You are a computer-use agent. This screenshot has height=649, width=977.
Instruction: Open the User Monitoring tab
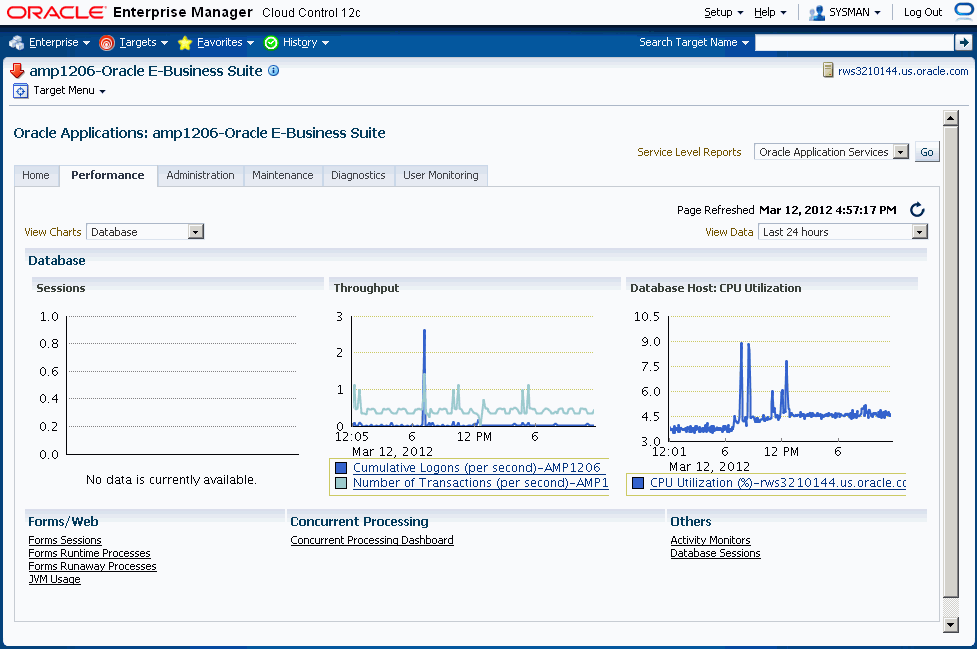[441, 176]
